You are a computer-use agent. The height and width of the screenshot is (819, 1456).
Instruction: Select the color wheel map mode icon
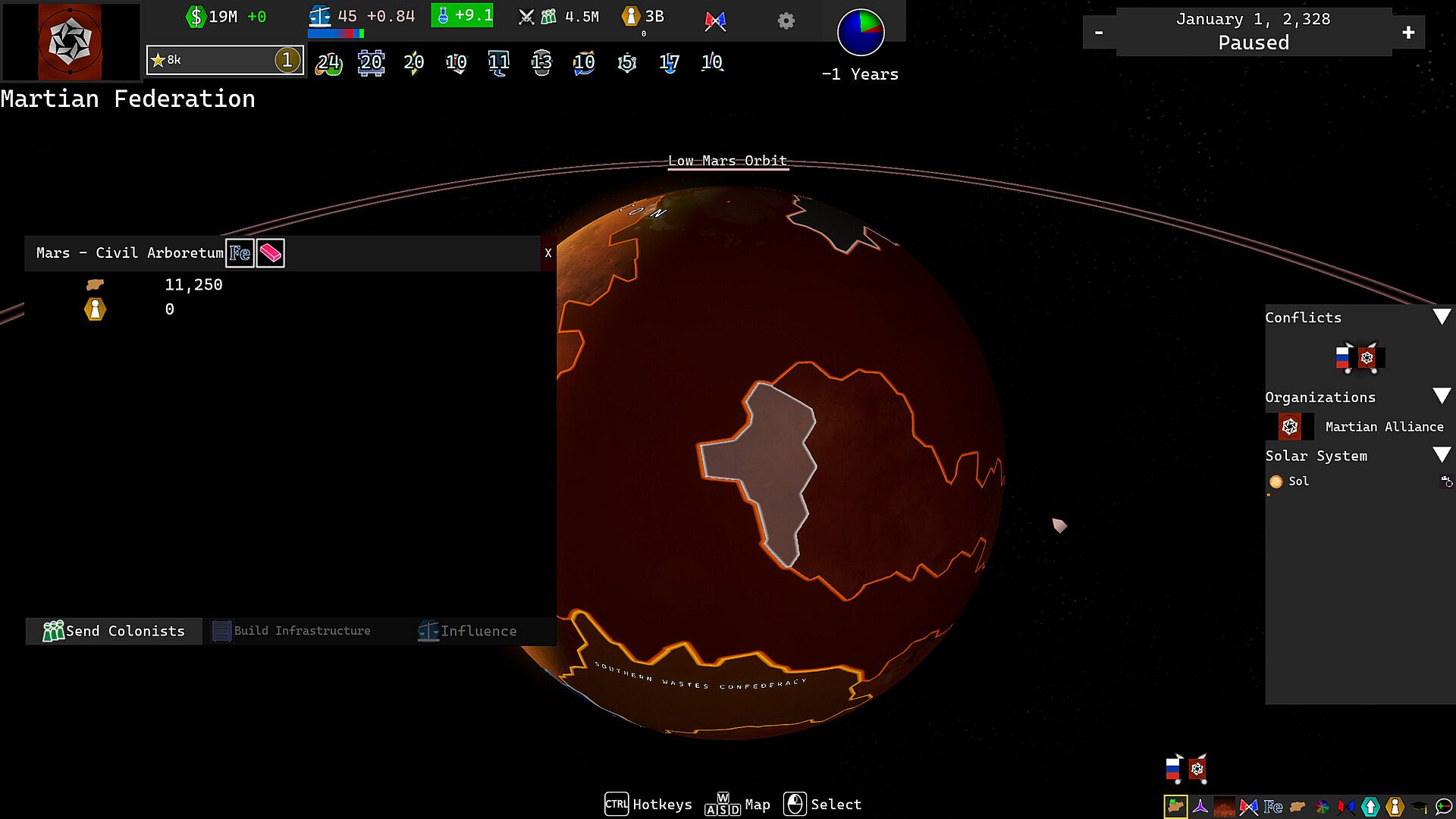(x=1322, y=807)
